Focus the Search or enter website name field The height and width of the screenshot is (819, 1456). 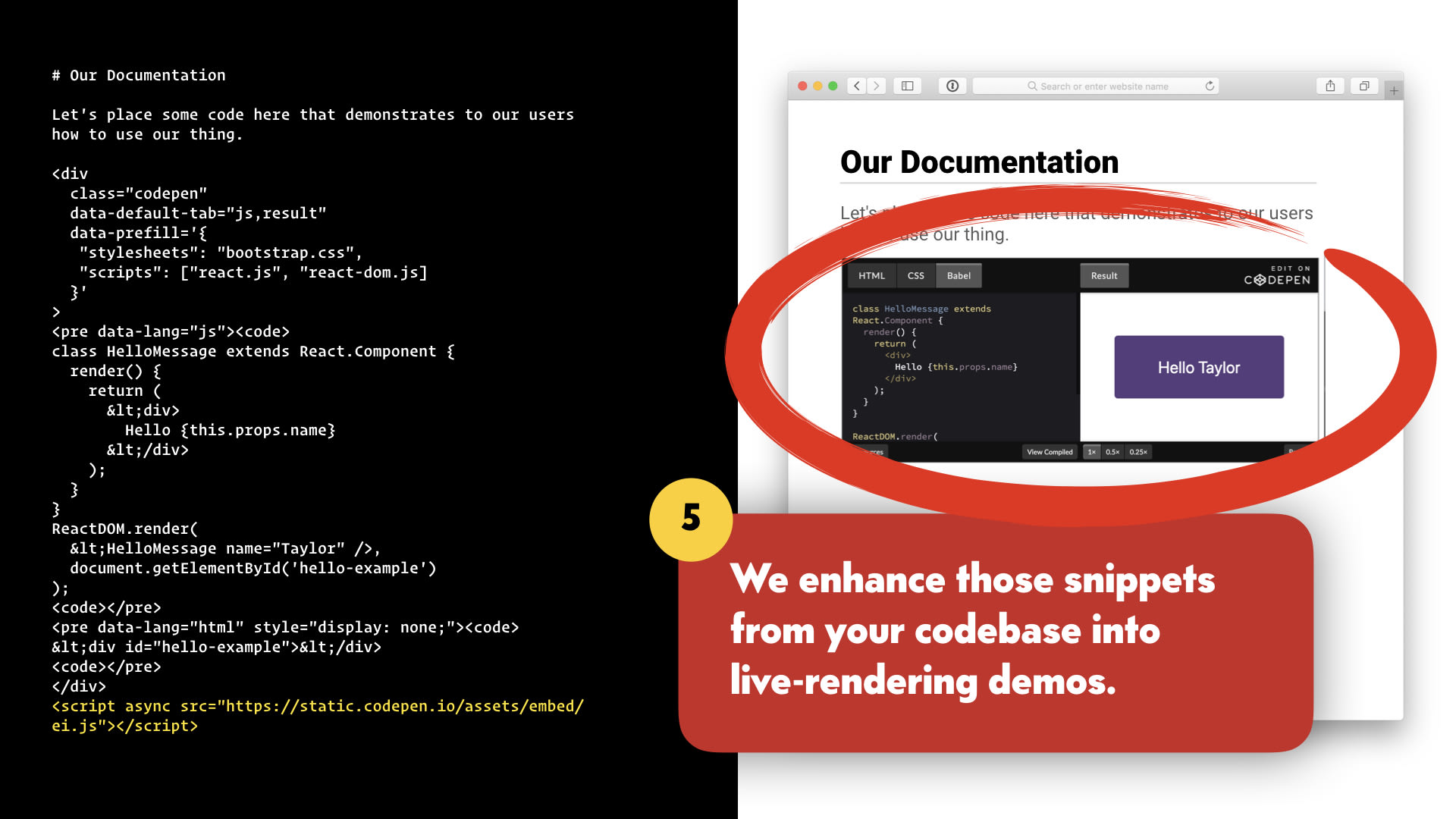point(1097,86)
